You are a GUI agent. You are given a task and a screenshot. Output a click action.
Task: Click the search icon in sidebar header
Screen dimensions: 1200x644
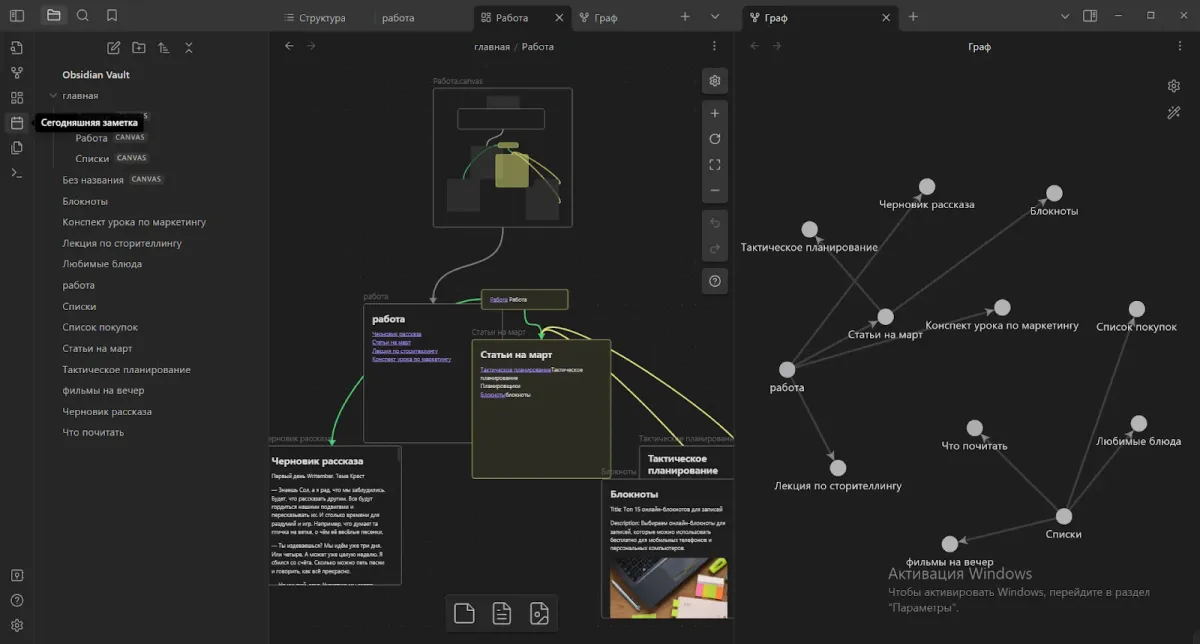(83, 16)
